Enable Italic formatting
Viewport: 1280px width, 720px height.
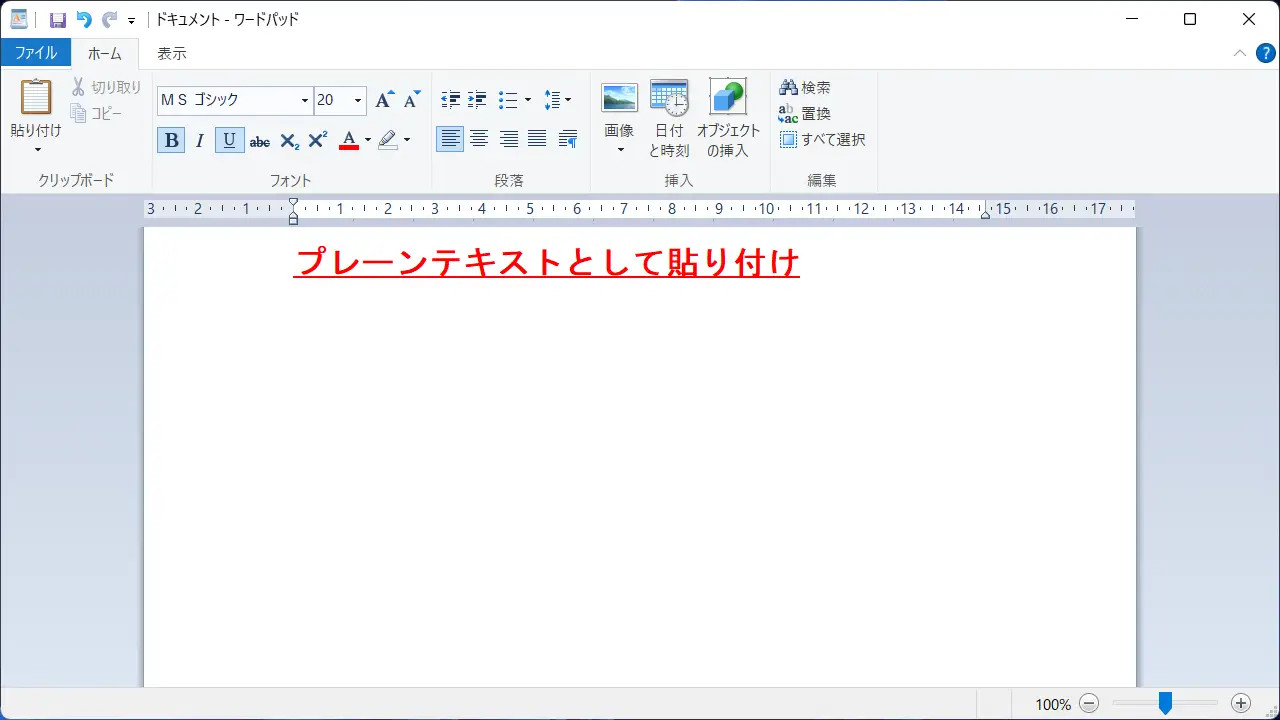point(200,141)
